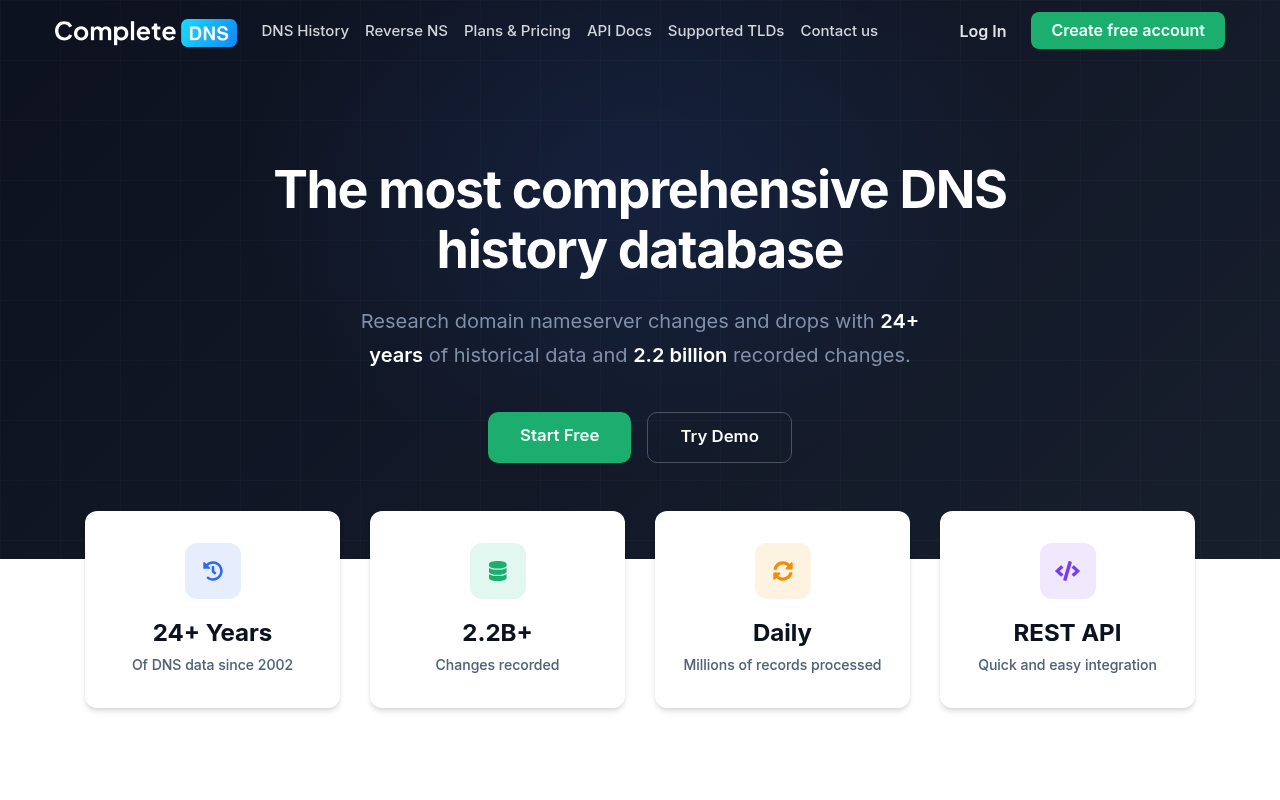Click the hero headline about DNS history
The height and width of the screenshot is (800, 1280).
pyautogui.click(x=640, y=219)
